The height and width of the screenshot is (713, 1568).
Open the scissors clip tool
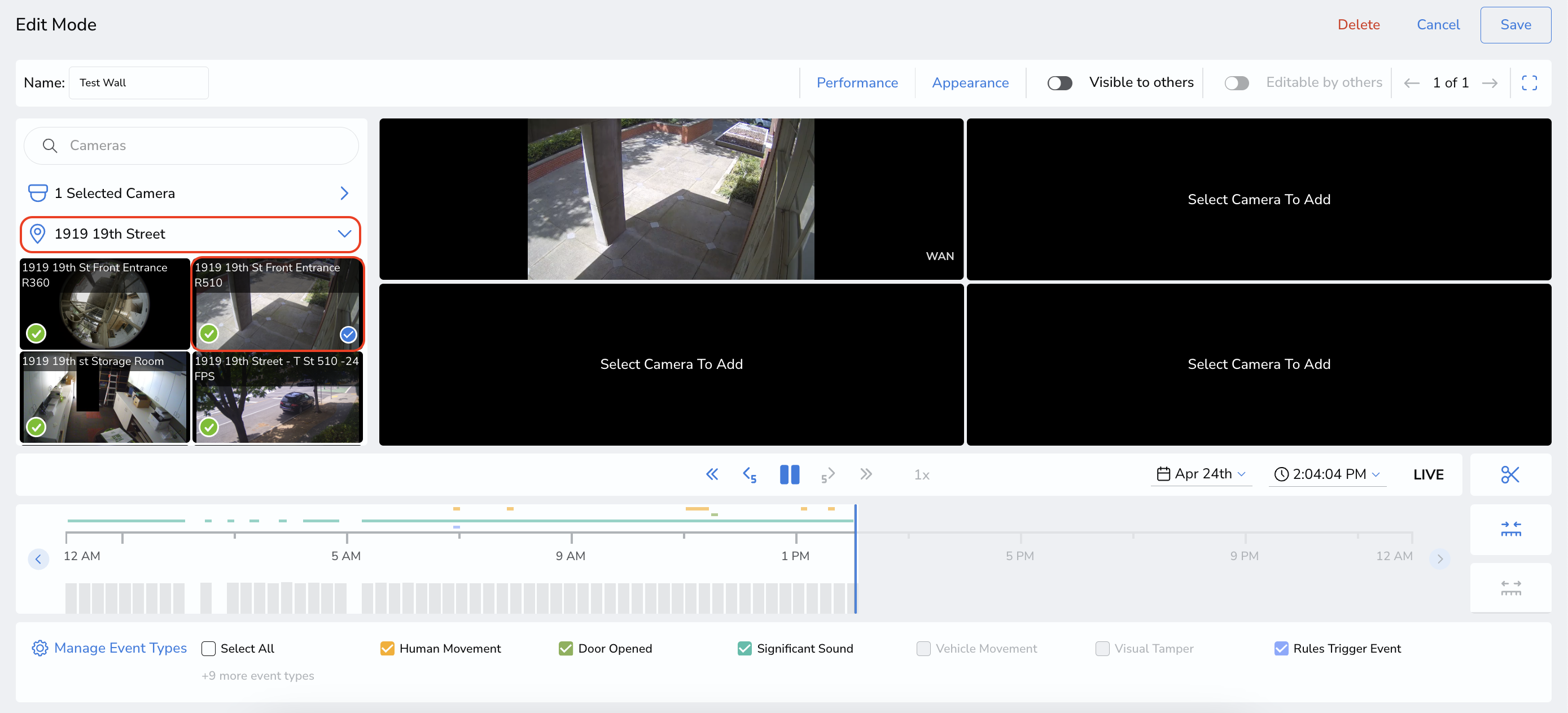(x=1509, y=474)
